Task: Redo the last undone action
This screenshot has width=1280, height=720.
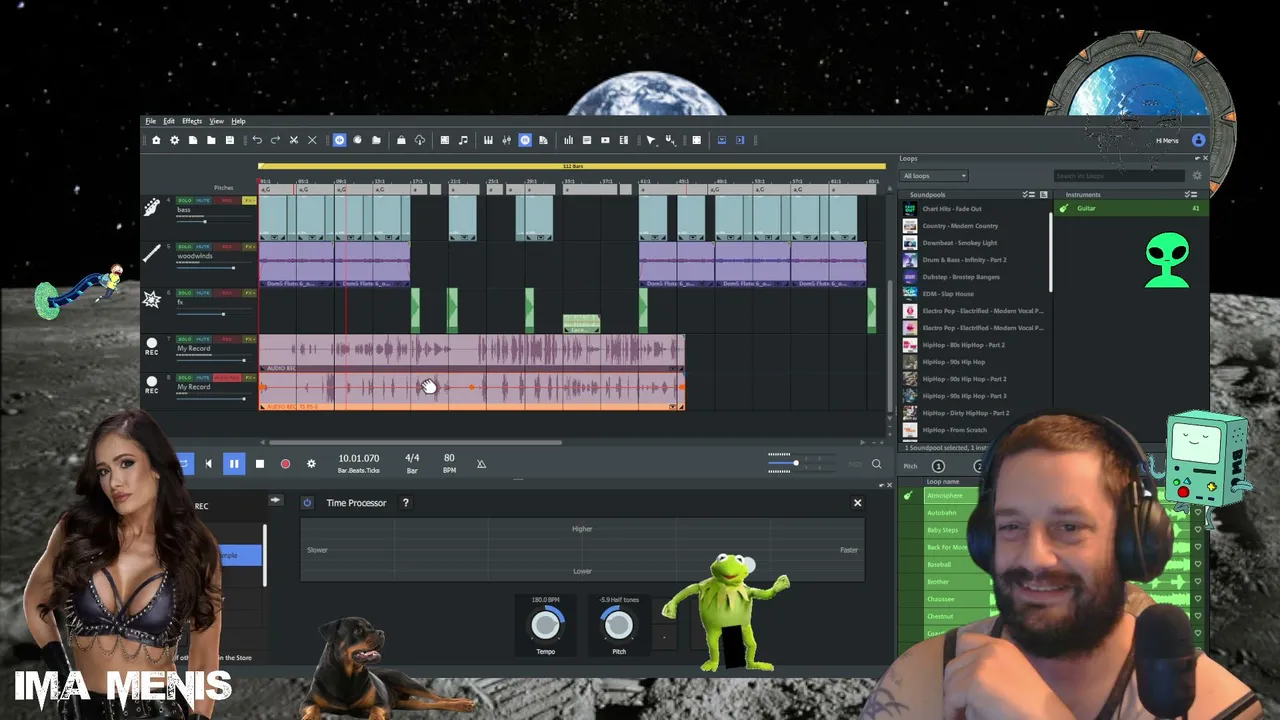Action: click(x=275, y=140)
